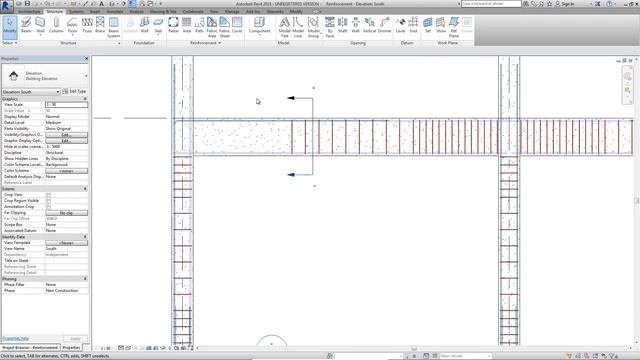Expand the Select panel dropdown
This screenshot has height=360, width=640.
10,43
